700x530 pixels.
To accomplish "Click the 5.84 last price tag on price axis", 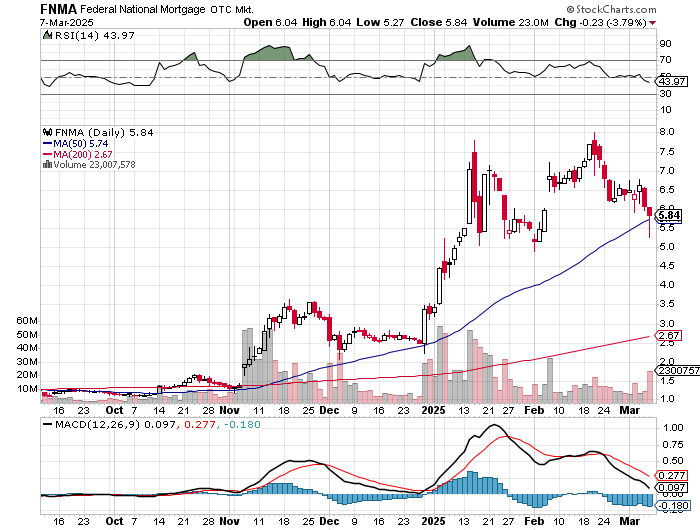I will point(669,216).
